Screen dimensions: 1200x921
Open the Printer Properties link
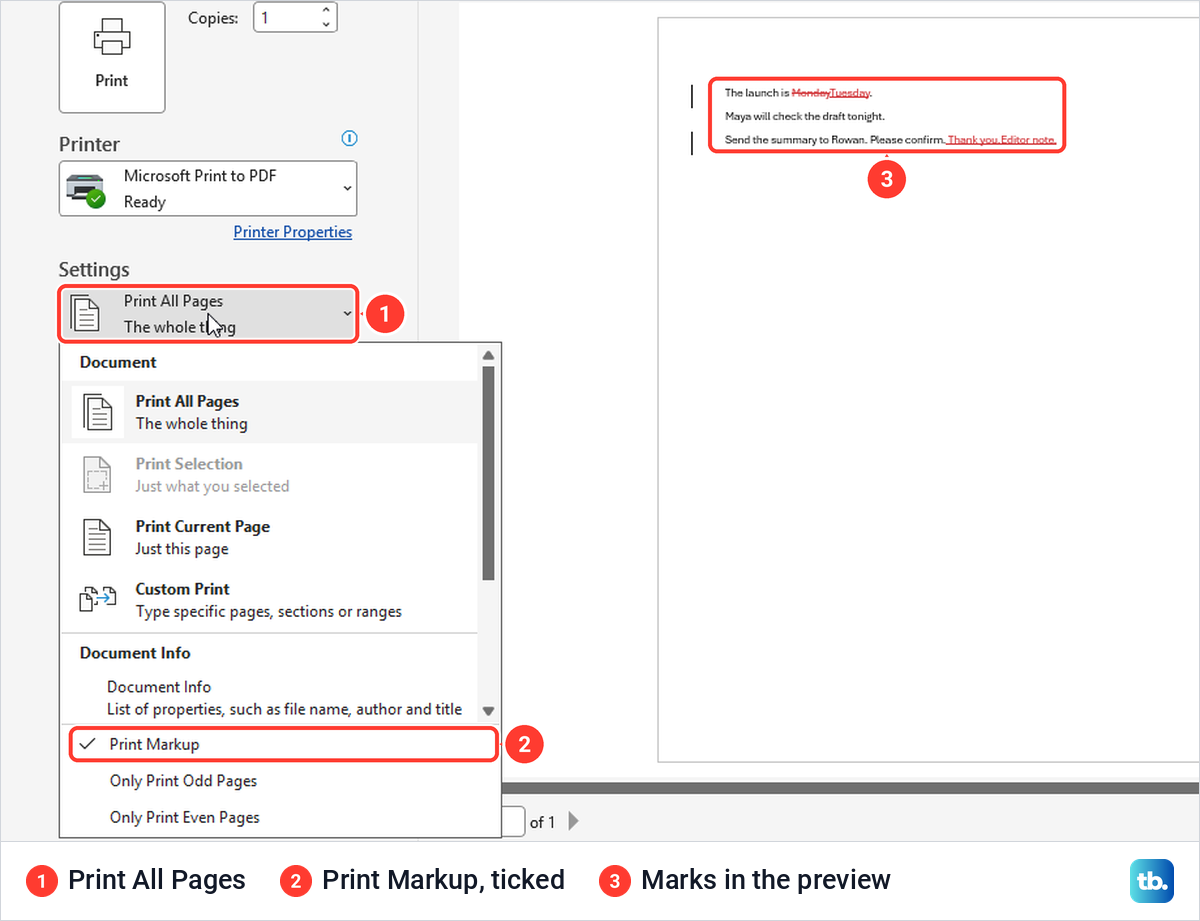[293, 232]
